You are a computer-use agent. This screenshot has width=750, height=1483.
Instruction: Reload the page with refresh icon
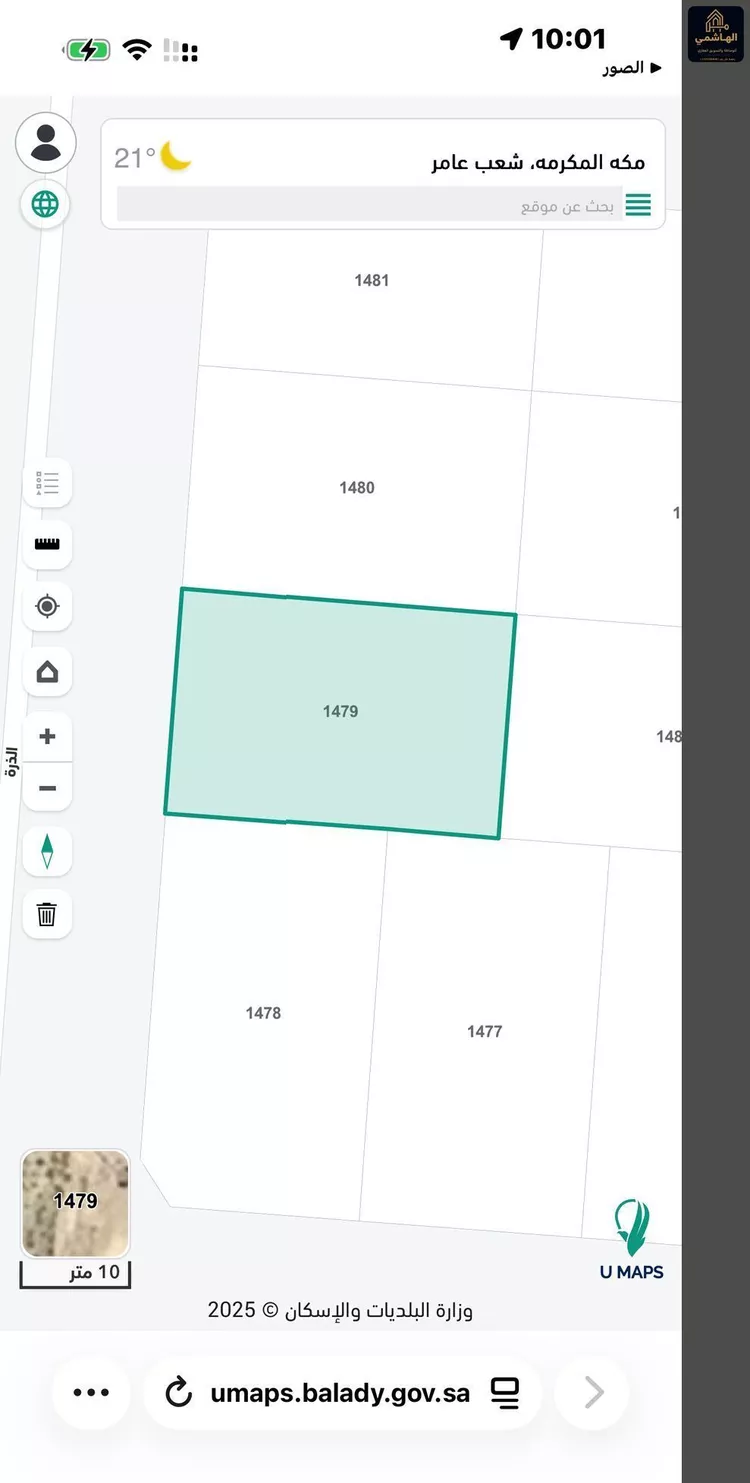coord(178,1392)
